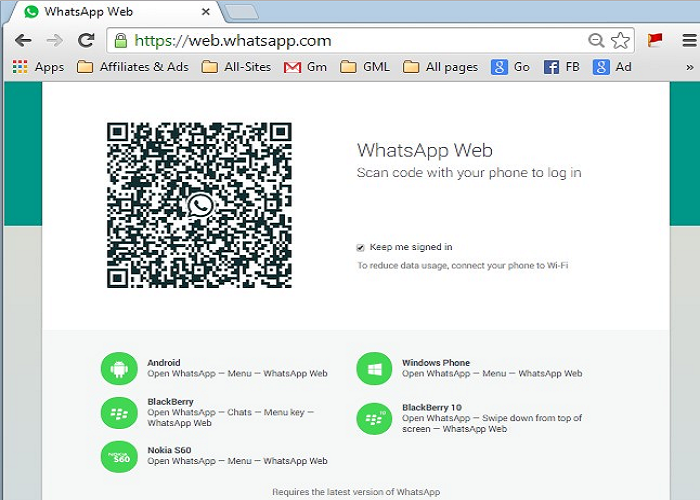Click the 'WhatsApp Web' page heading

[425, 150]
